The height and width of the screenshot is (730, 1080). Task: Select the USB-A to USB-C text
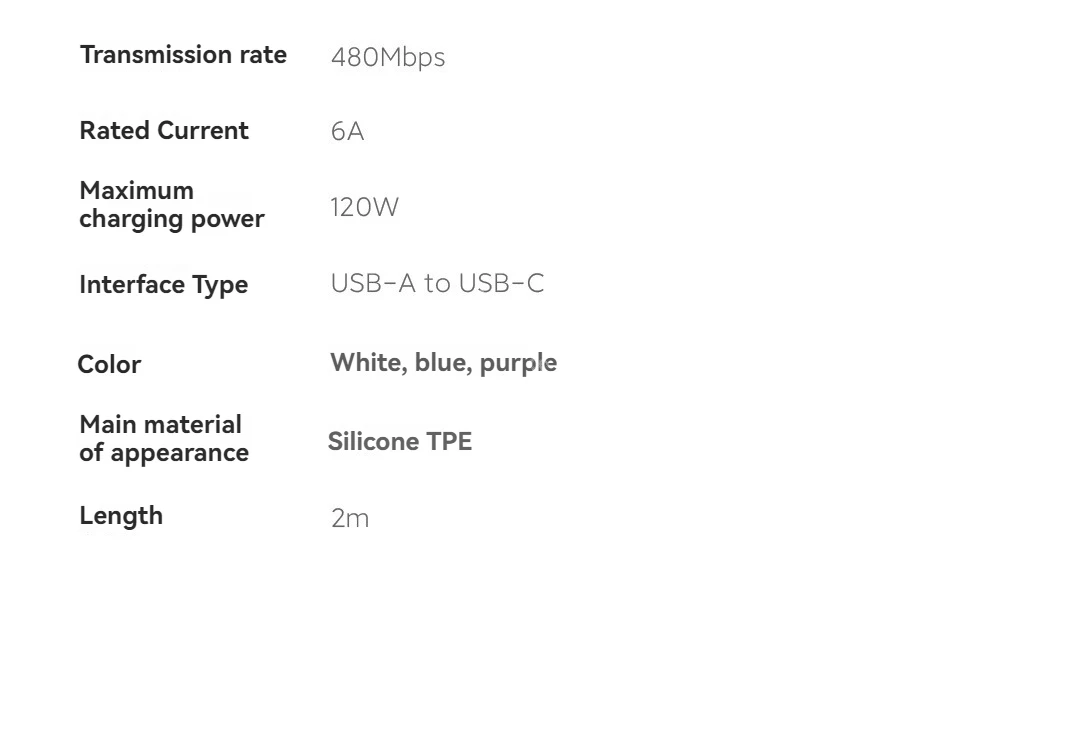437,283
